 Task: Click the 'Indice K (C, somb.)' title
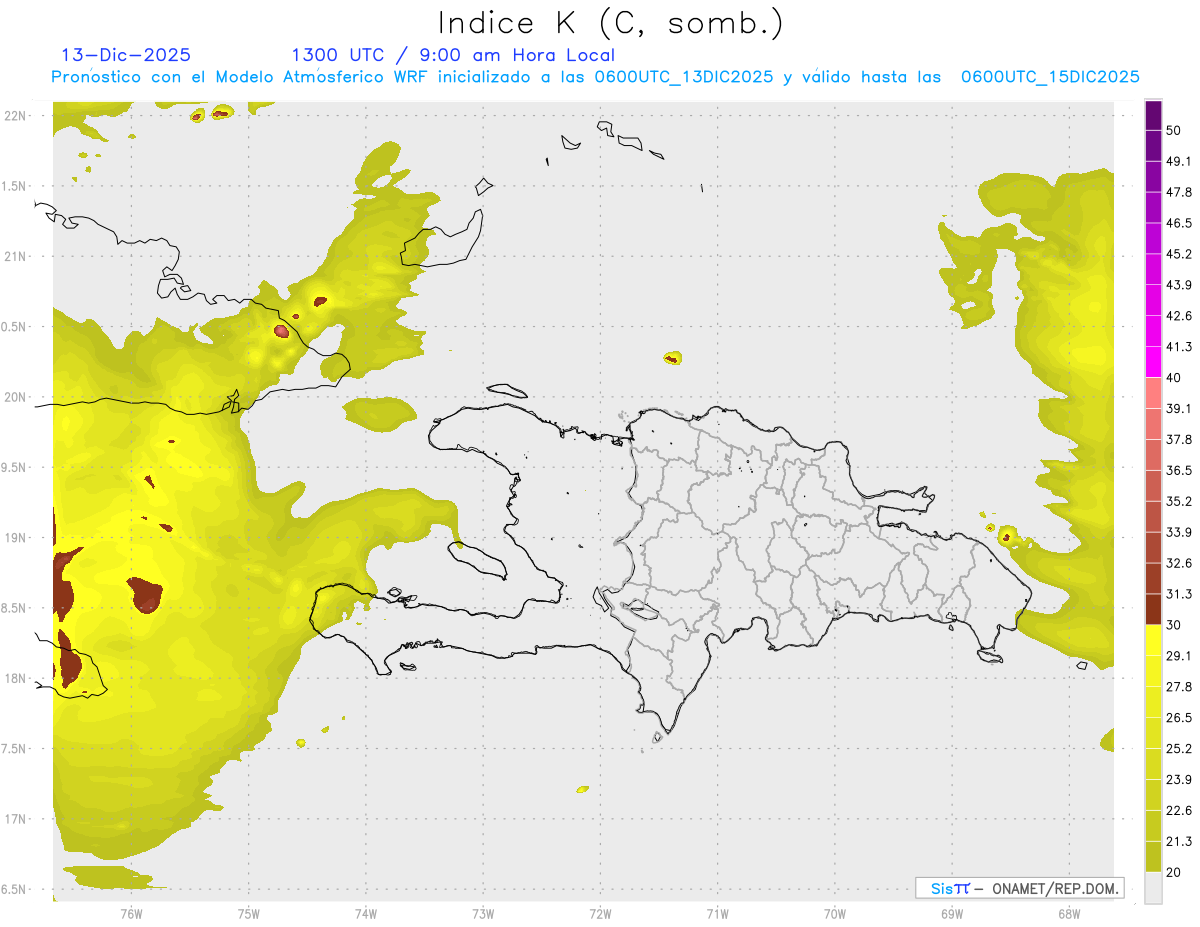[610, 23]
